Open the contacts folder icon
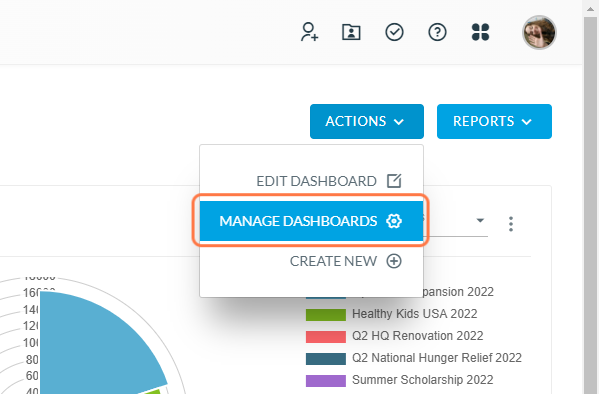The width and height of the screenshot is (599, 394). tap(351, 32)
